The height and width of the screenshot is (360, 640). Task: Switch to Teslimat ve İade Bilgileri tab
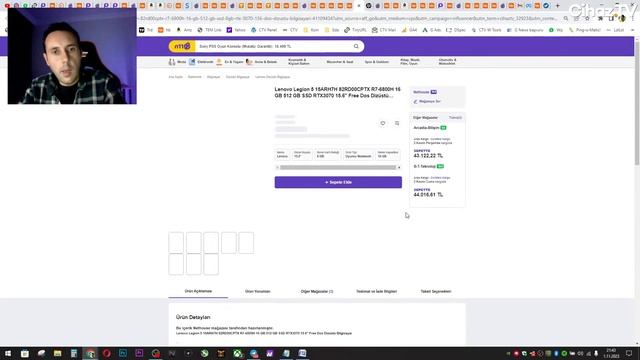point(376,291)
